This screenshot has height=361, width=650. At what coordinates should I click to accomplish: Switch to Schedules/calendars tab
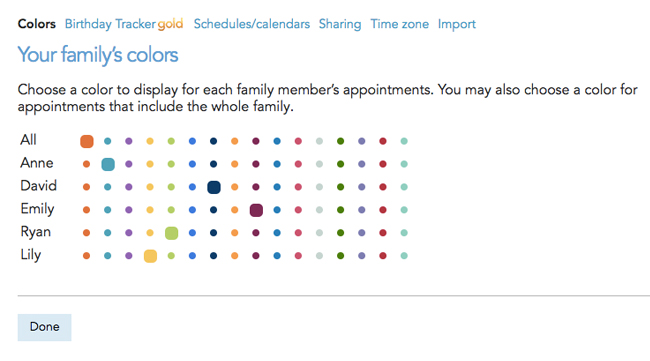coord(252,24)
